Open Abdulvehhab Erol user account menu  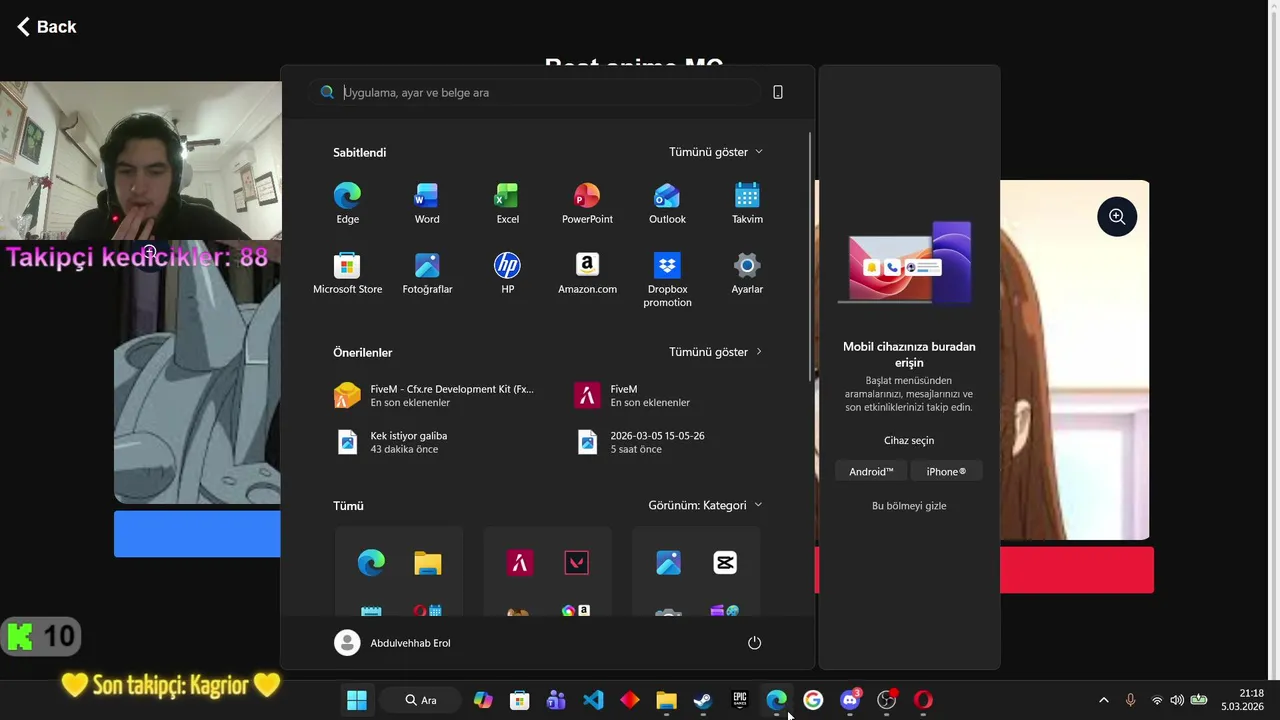coord(392,643)
